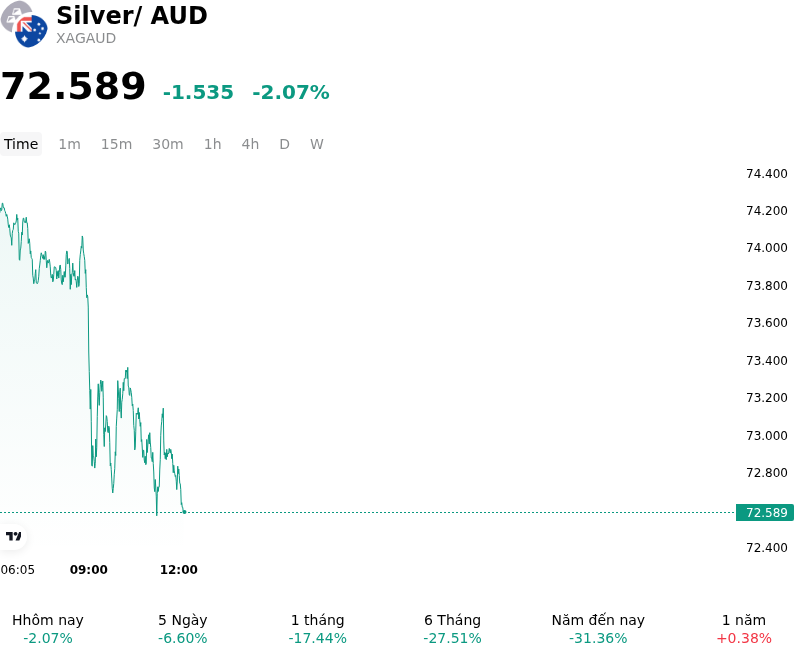Click the Silver/ AUD title
The width and height of the screenshot is (800, 658).
point(132,15)
